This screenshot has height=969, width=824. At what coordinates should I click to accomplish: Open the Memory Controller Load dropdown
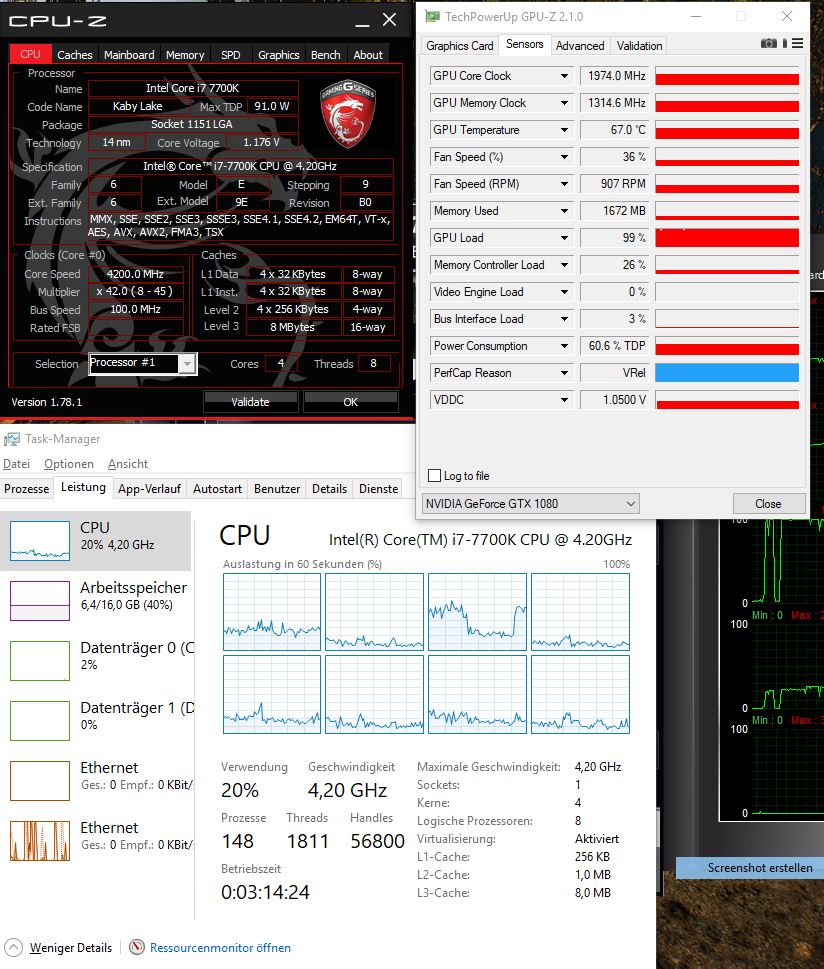pos(564,265)
